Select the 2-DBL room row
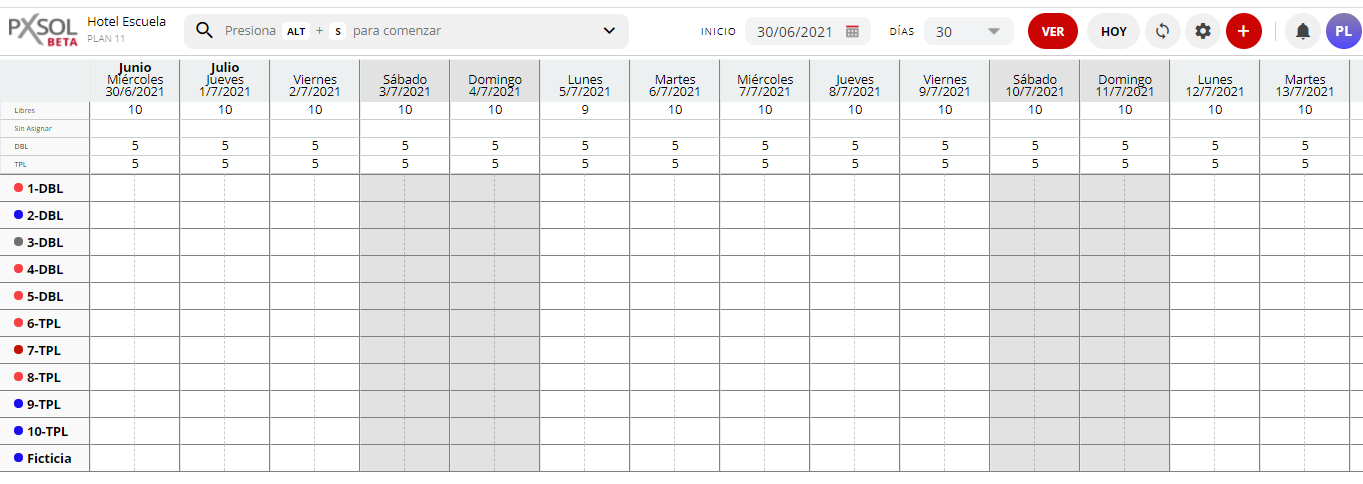Image resolution: width=1363 pixels, height=484 pixels. click(45, 215)
